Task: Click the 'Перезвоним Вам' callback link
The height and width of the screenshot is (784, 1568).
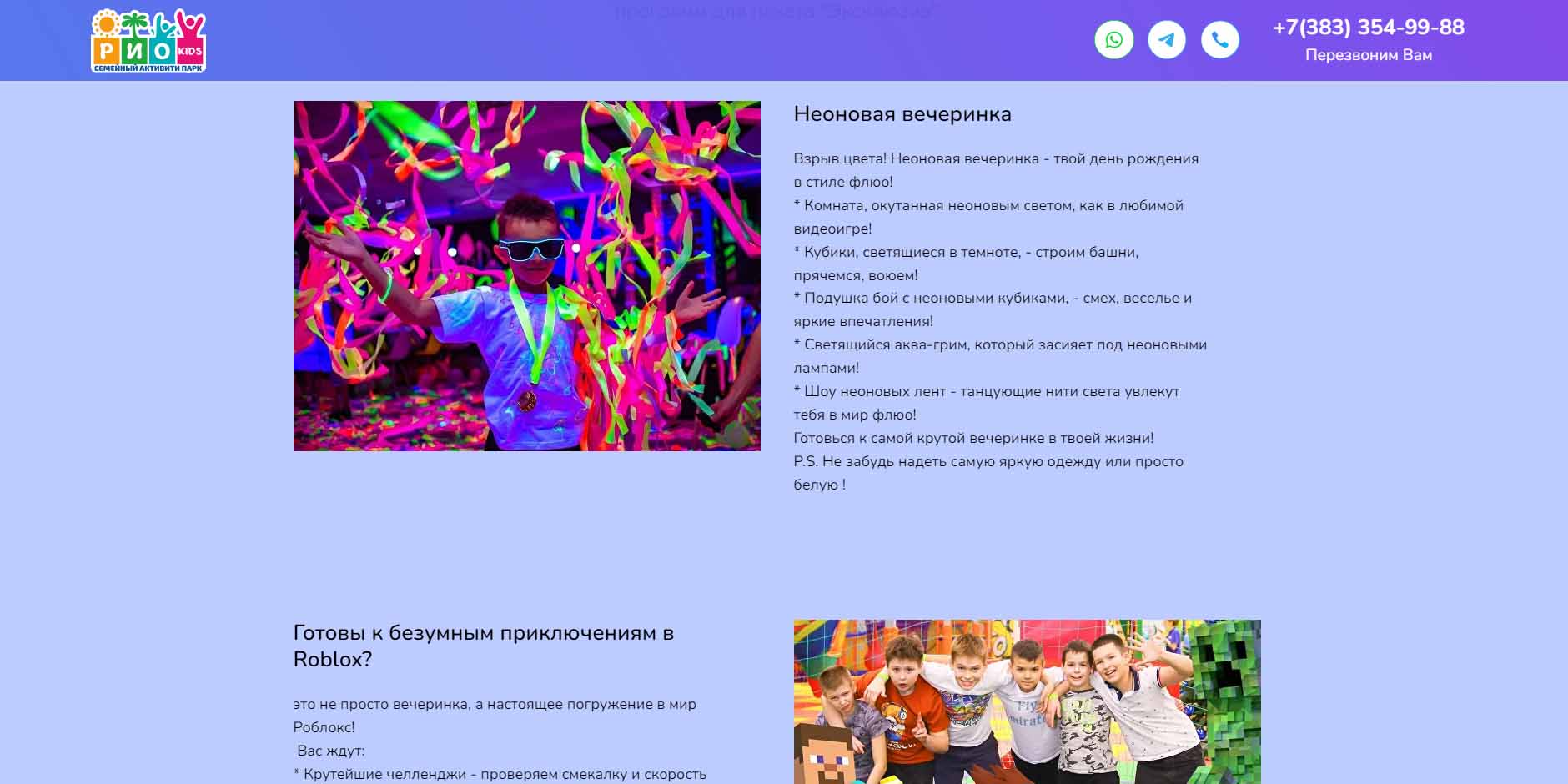Action: [x=1368, y=55]
